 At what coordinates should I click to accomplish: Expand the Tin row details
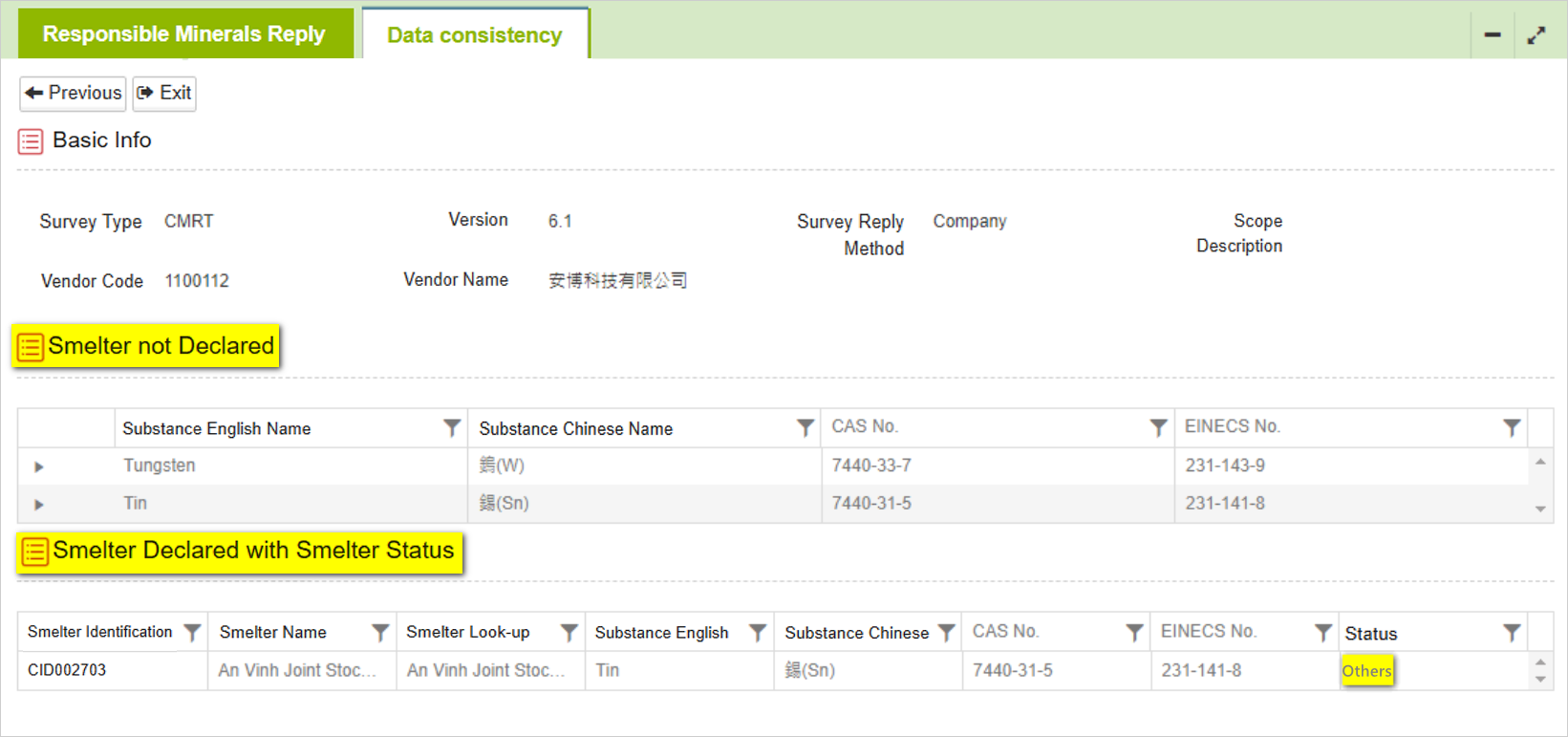click(39, 505)
